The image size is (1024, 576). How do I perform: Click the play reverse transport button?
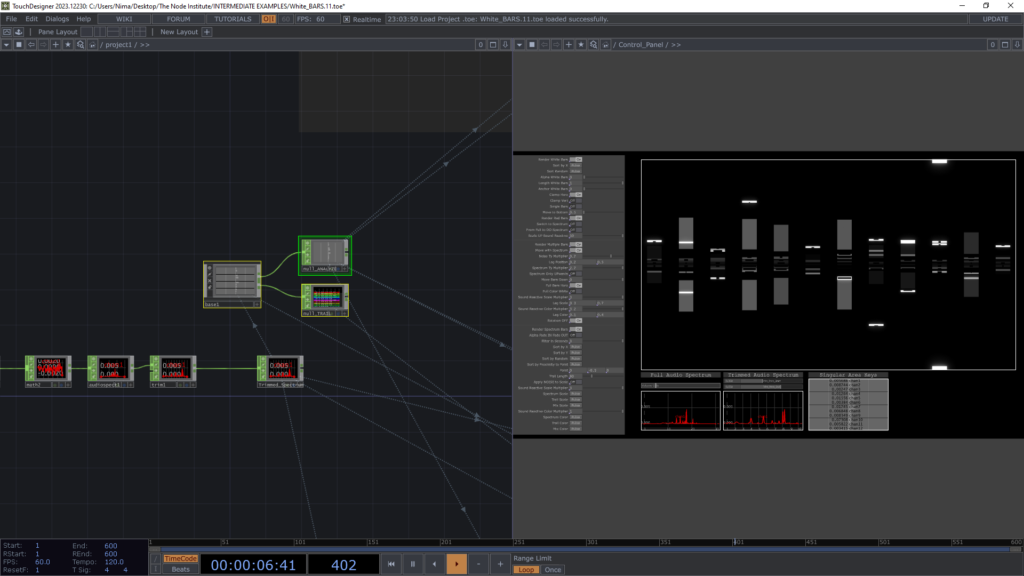(x=434, y=565)
